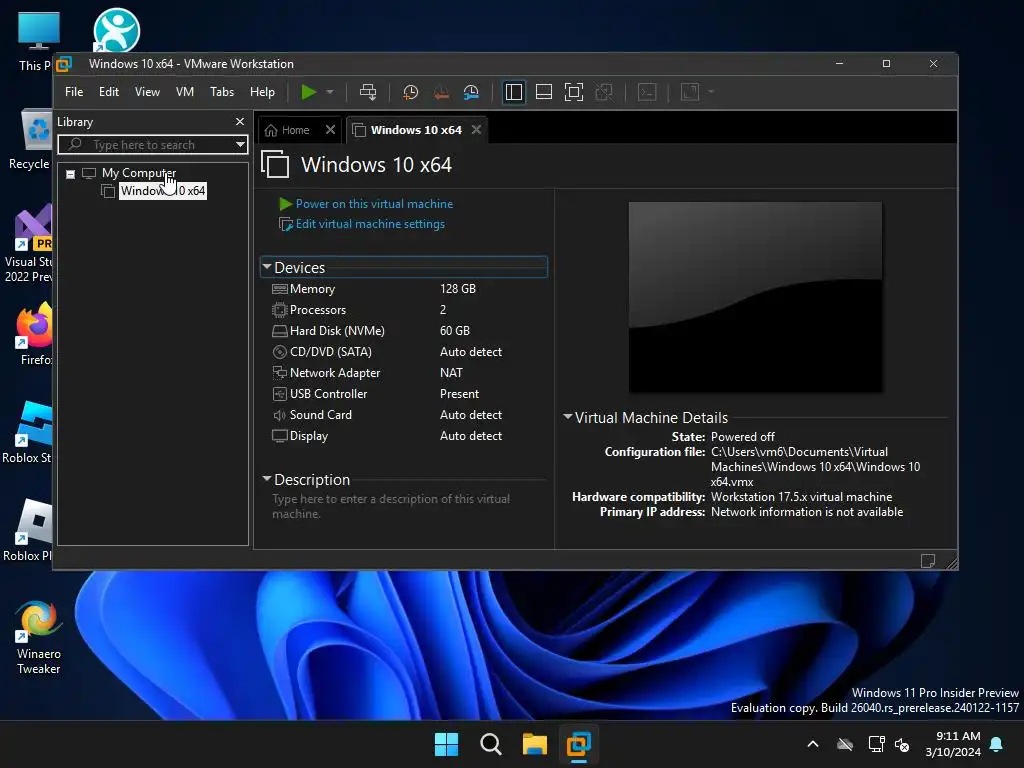Close the Home tab
Image resolution: width=1024 pixels, height=768 pixels.
click(x=330, y=130)
